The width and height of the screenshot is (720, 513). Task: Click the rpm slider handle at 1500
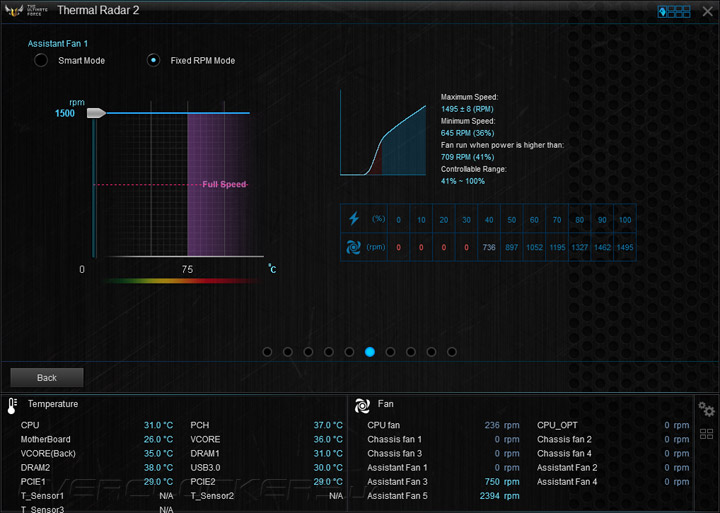[96, 113]
